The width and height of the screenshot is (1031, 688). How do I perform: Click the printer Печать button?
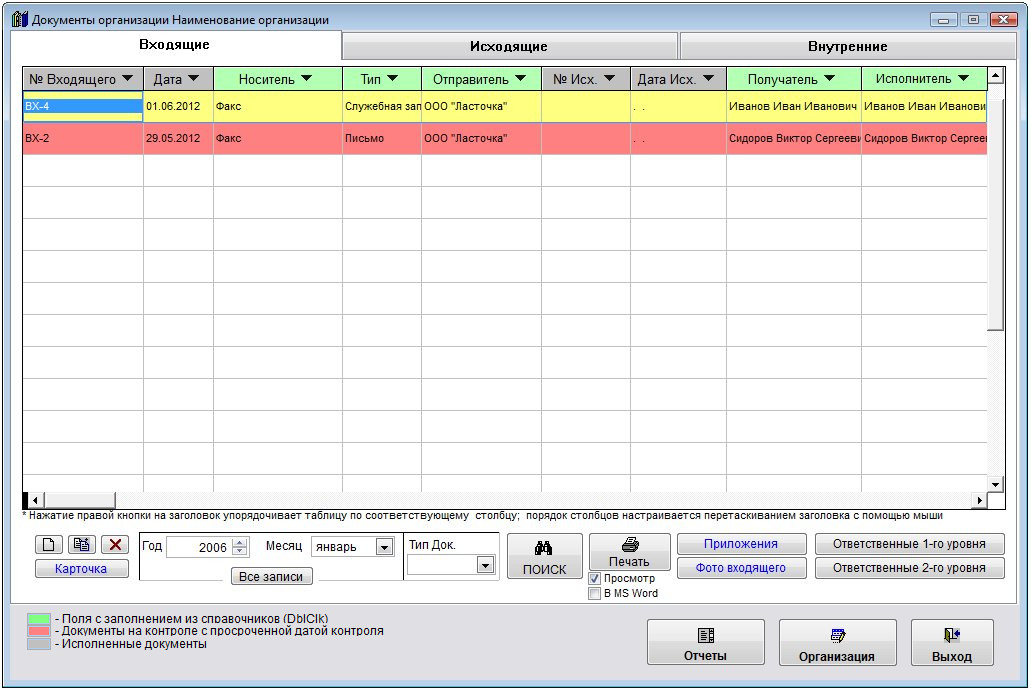point(629,553)
